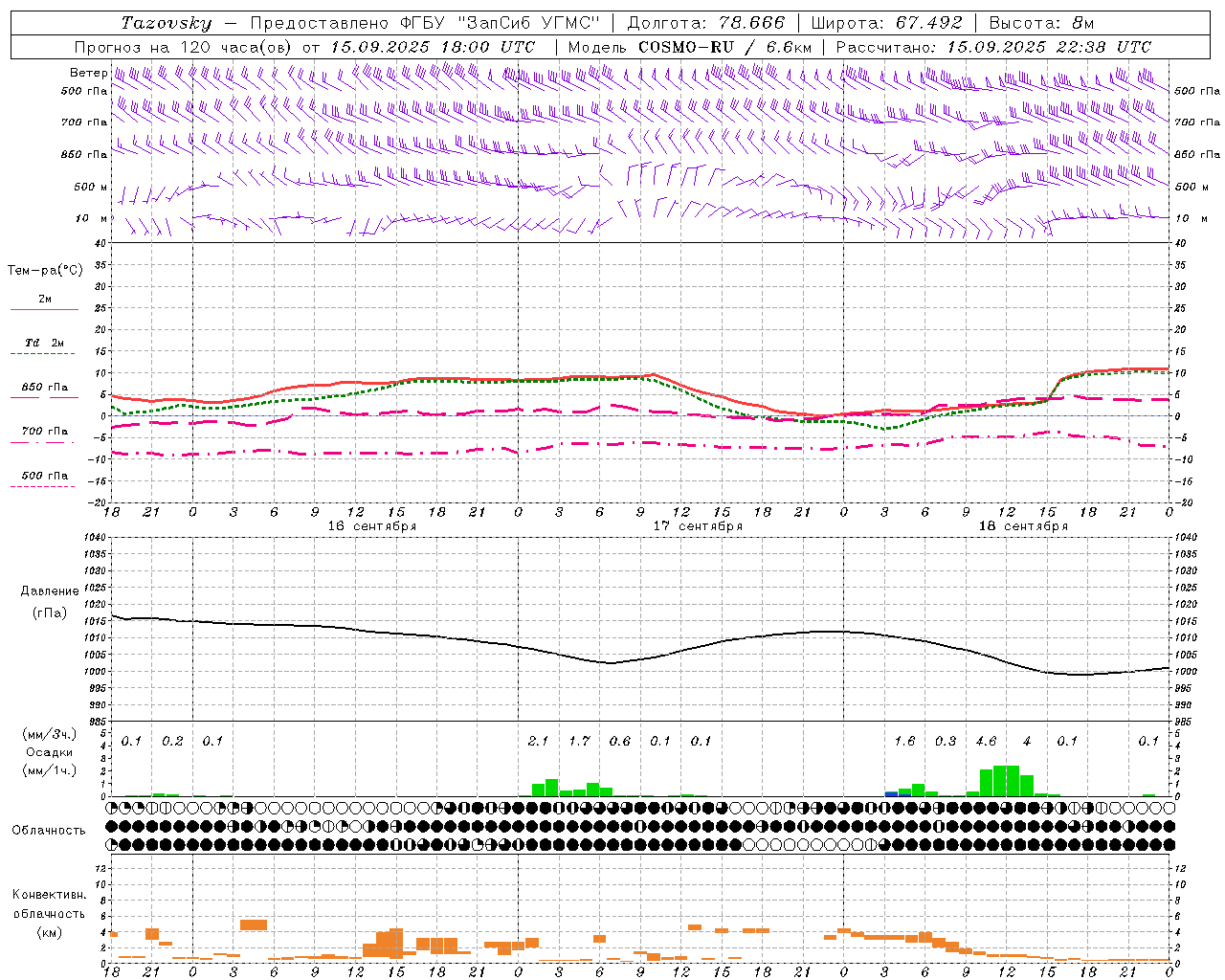This screenshot has width=1225, height=980.
Task: Click the '4.6' precipitation amount value
Action: pos(986,741)
